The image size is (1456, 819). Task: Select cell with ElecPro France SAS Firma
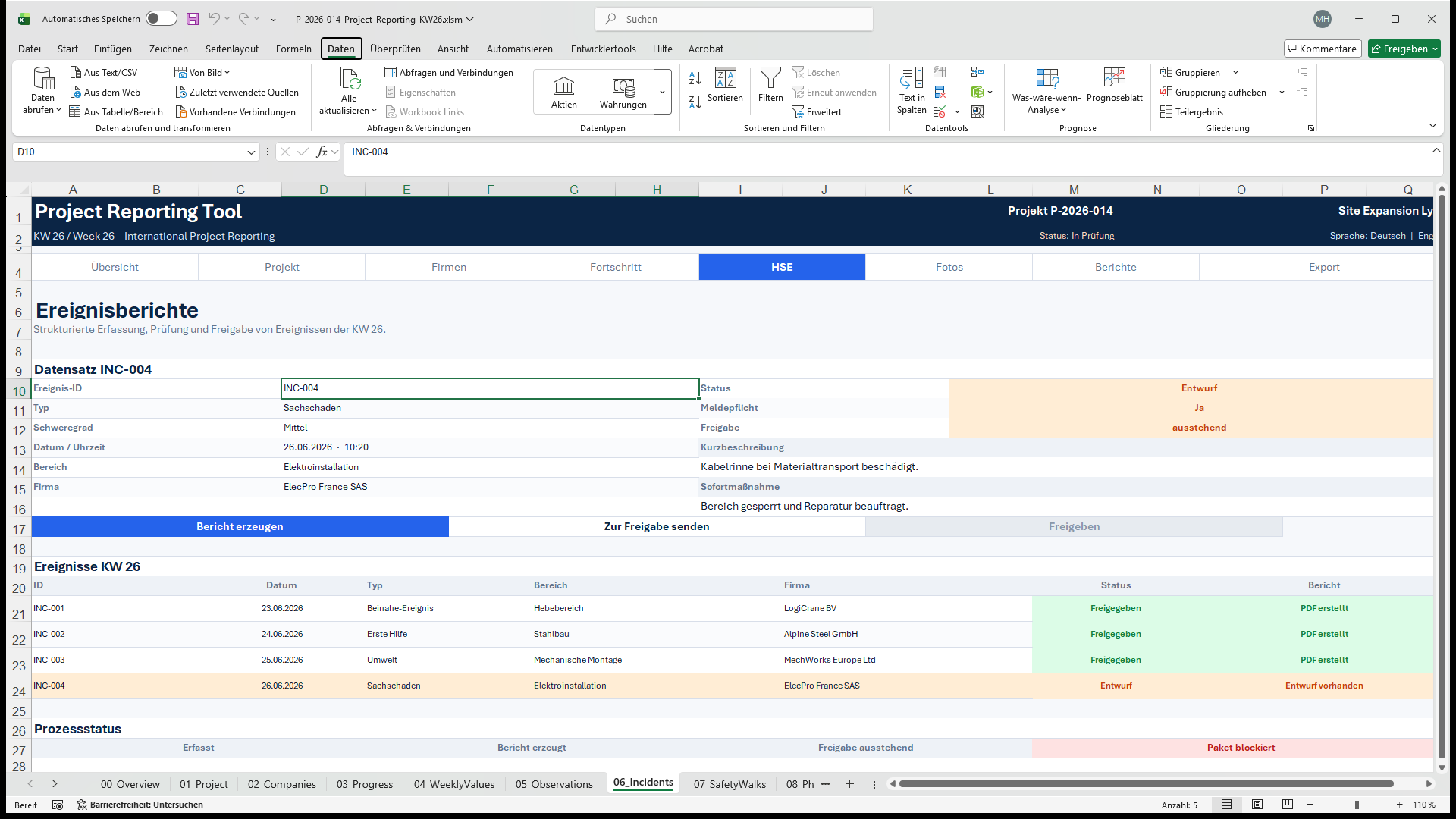click(490, 487)
